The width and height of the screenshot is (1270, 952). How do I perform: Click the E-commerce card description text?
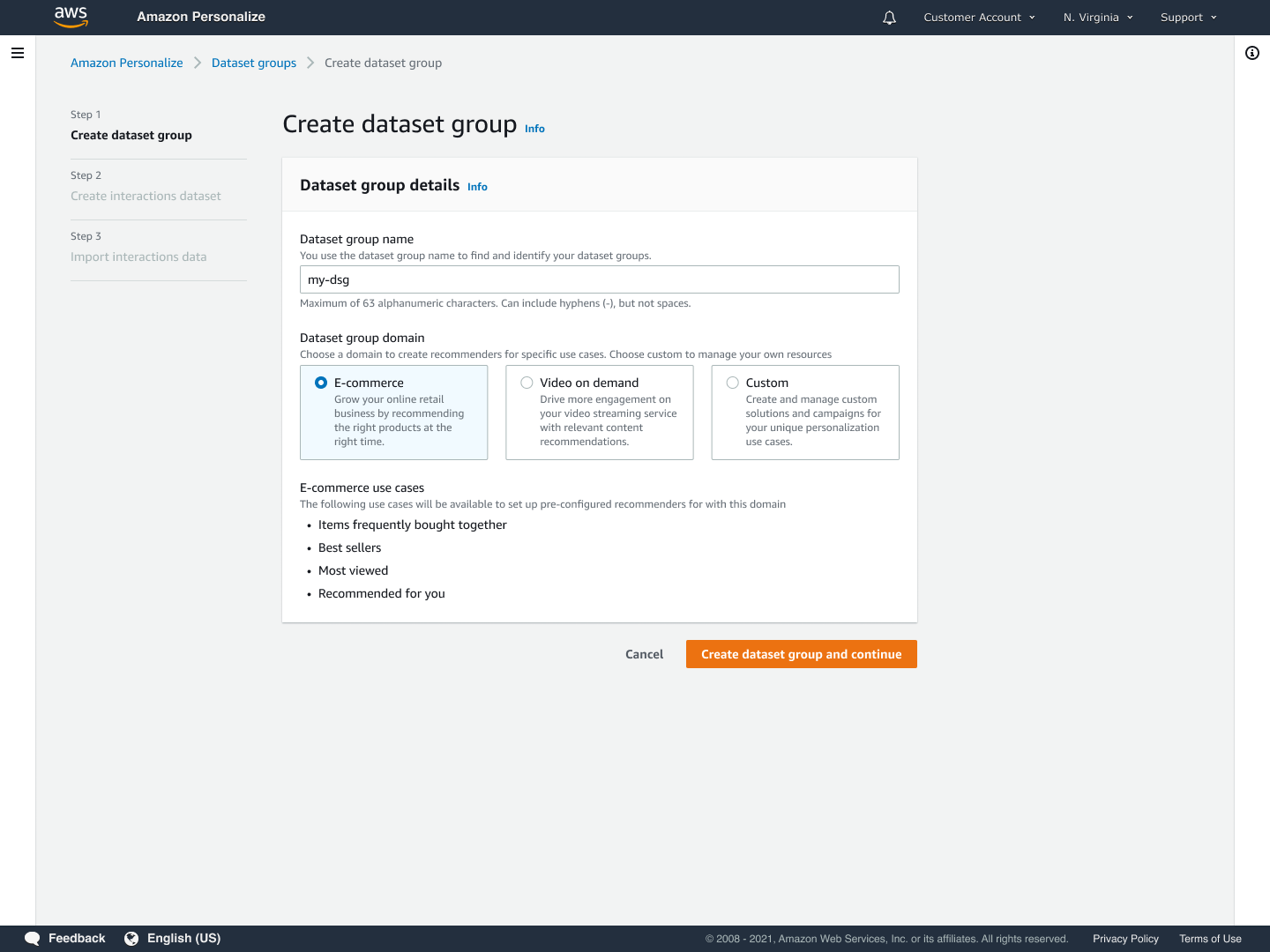(x=399, y=420)
